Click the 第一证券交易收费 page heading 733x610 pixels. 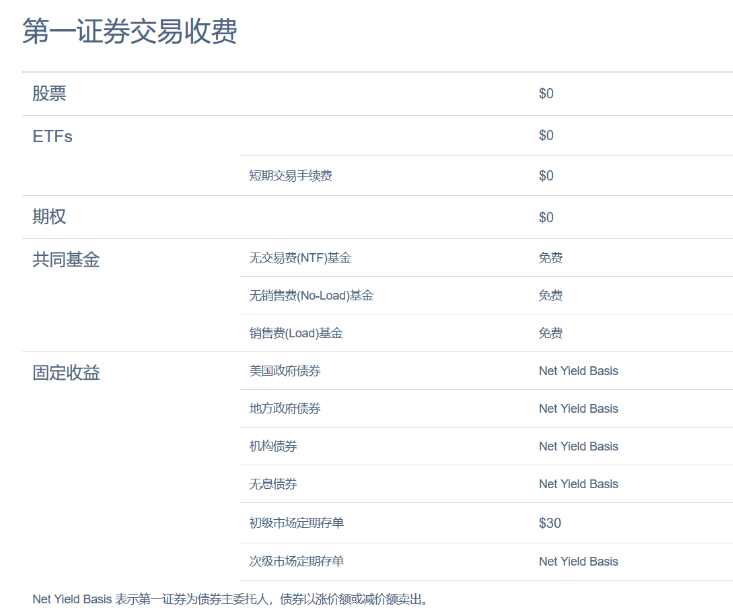coord(130,32)
